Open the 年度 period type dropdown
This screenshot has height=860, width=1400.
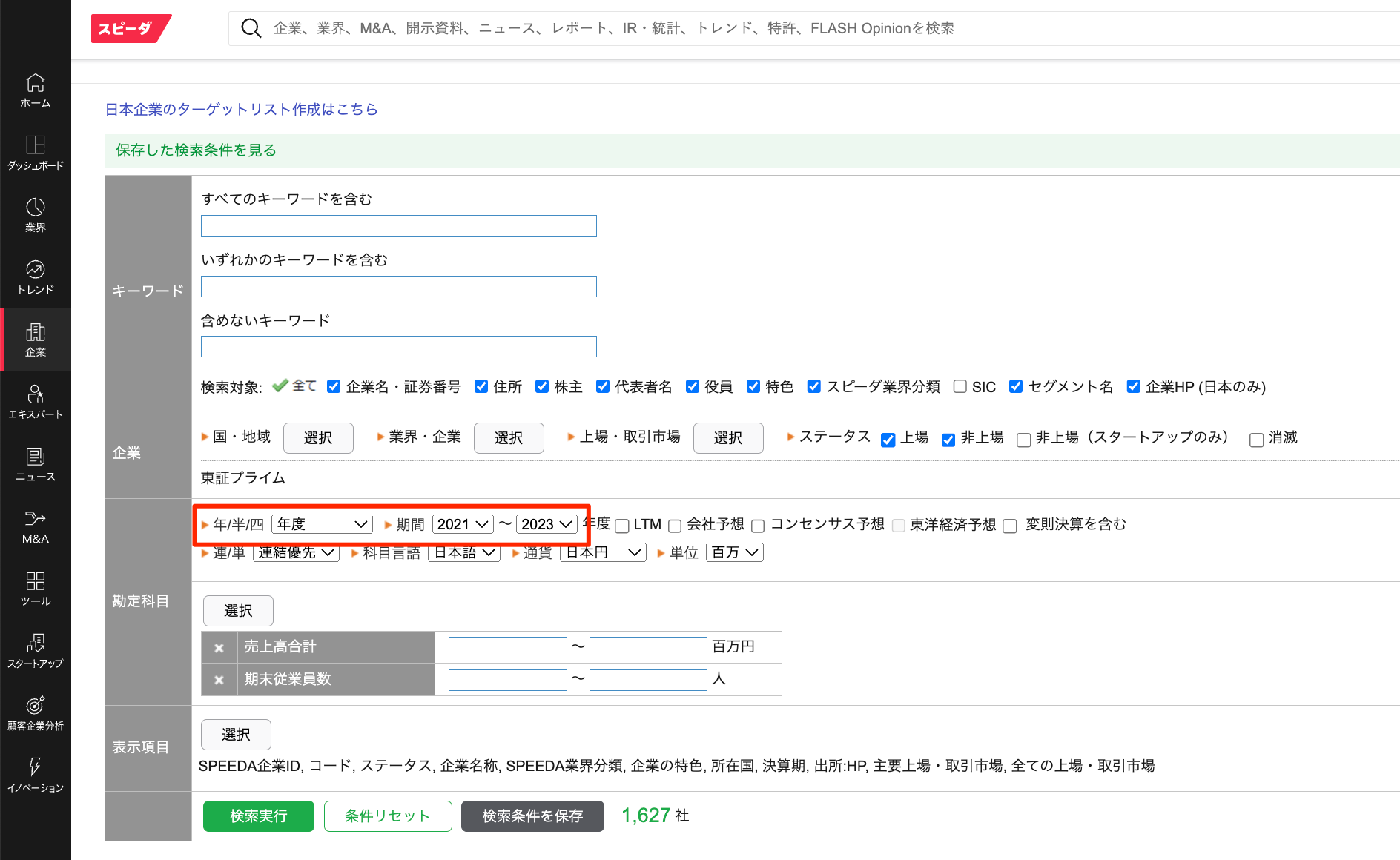pos(322,524)
